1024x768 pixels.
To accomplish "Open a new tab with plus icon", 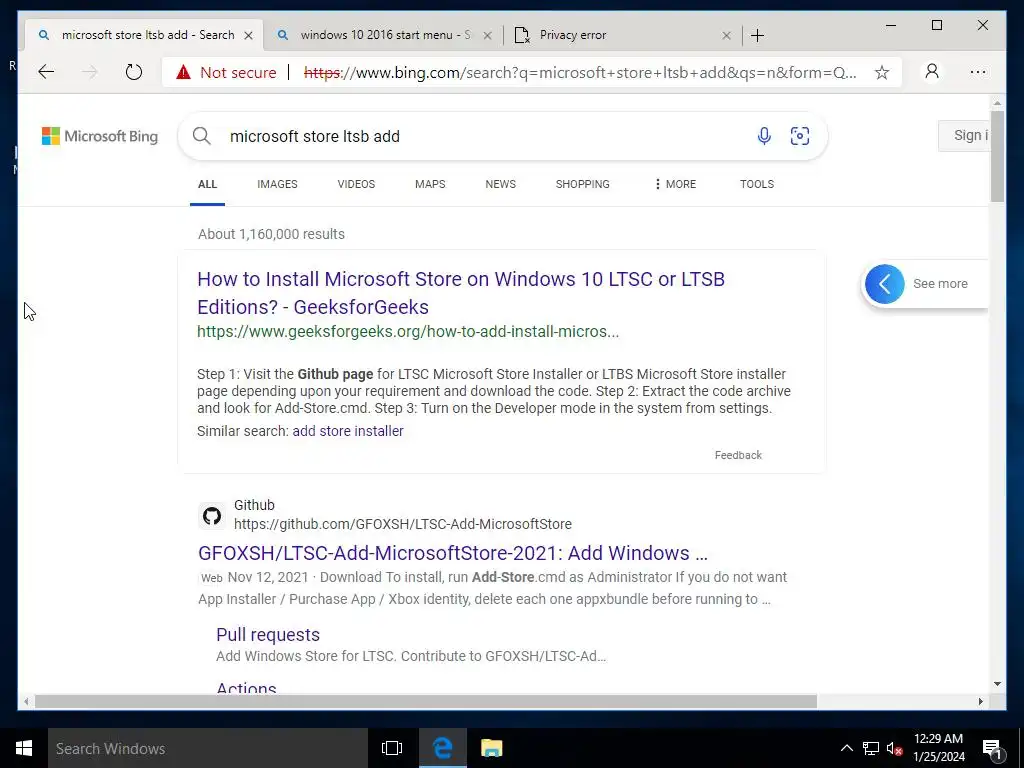I will tap(758, 35).
